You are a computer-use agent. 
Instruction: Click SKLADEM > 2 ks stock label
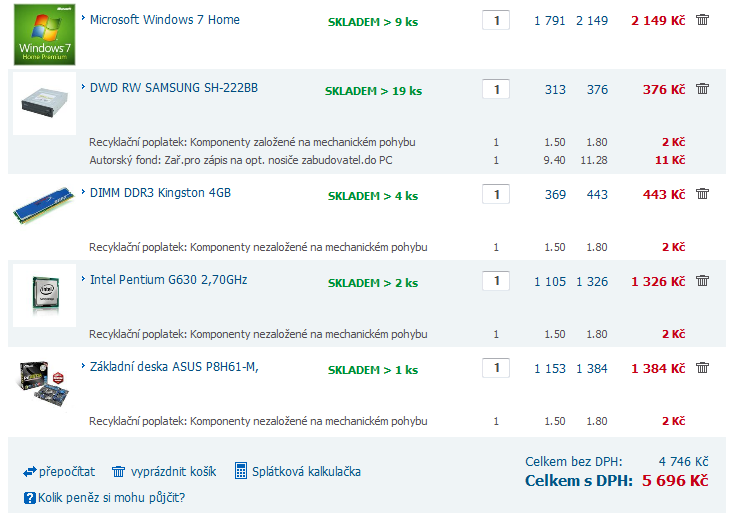(373, 283)
